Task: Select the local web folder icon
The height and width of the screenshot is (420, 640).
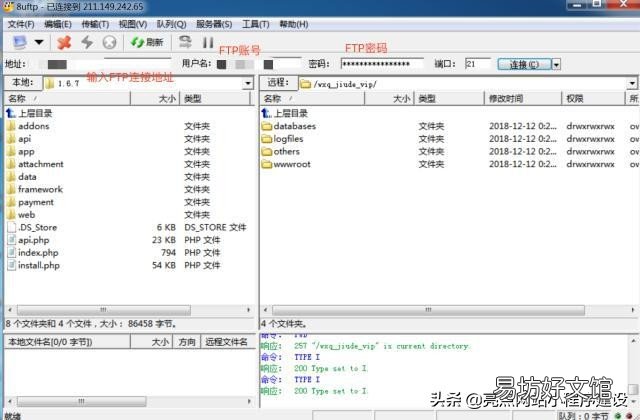Action: point(11,214)
